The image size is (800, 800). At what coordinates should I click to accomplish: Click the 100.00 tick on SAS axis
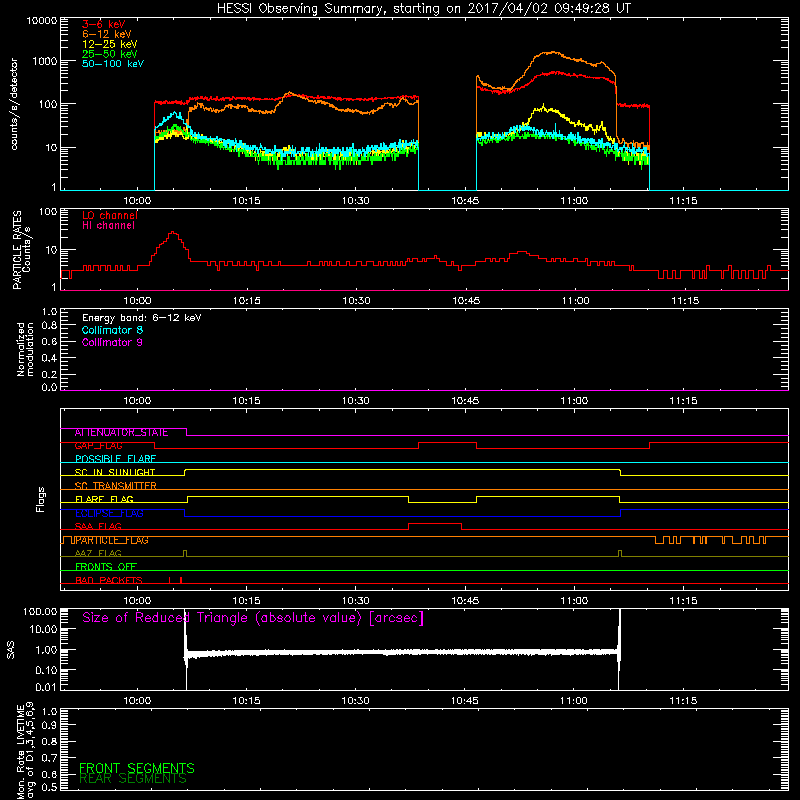pyautogui.click(x=40, y=611)
